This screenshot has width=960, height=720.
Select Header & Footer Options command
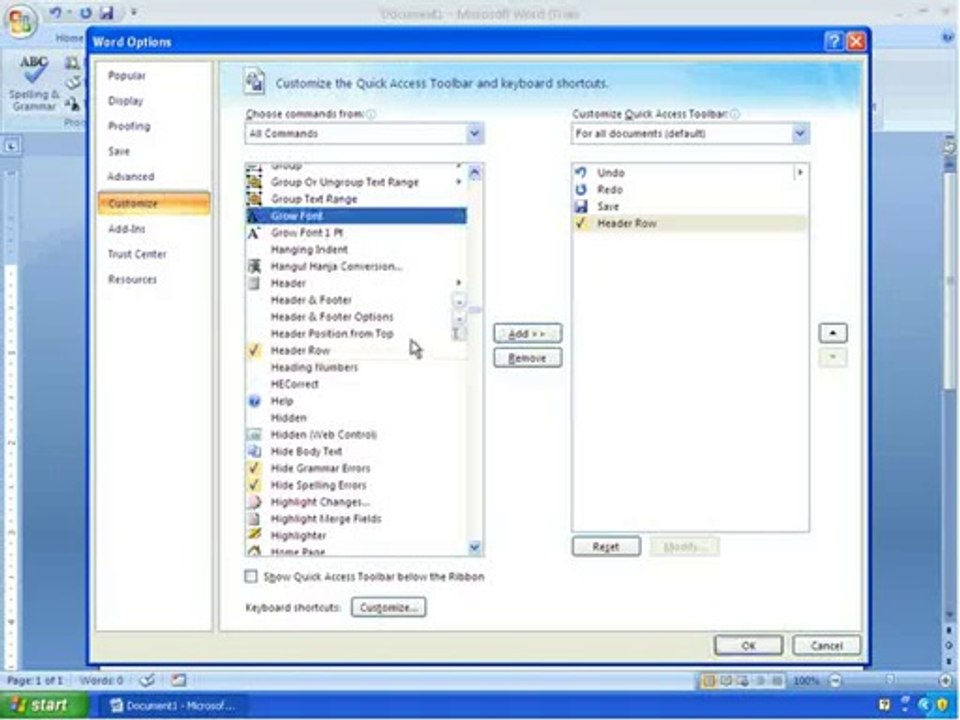pos(356,317)
